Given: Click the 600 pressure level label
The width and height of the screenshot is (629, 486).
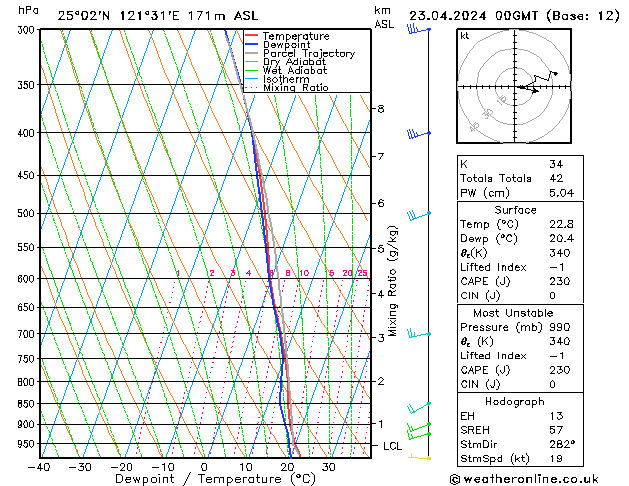Looking at the screenshot, I should 28,279.
